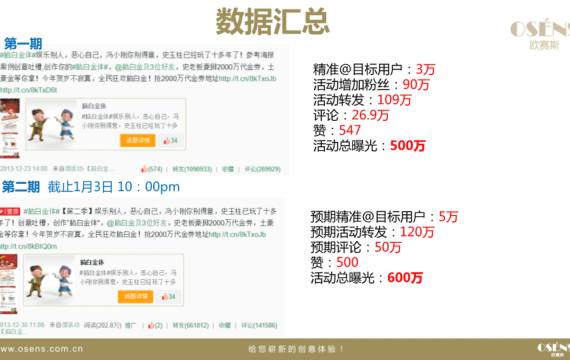Image resolution: width=570 pixels, height=360 pixels.
Task: Click the thumbs-up 34 icon in first topic card
Action: [166, 141]
